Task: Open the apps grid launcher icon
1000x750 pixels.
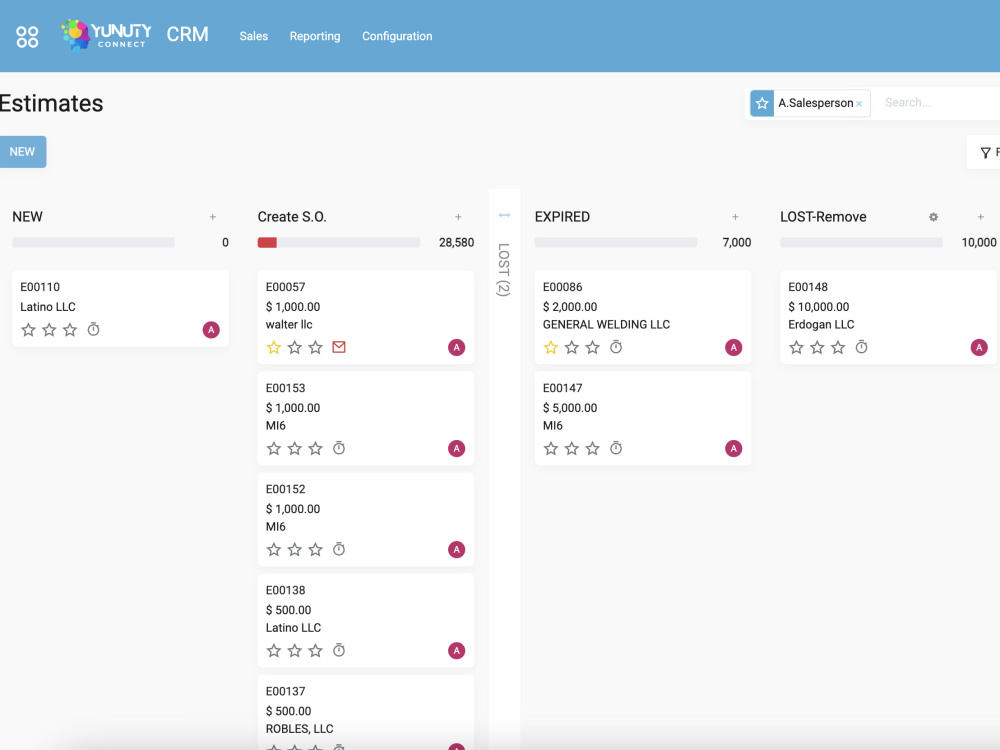Action: coord(27,36)
